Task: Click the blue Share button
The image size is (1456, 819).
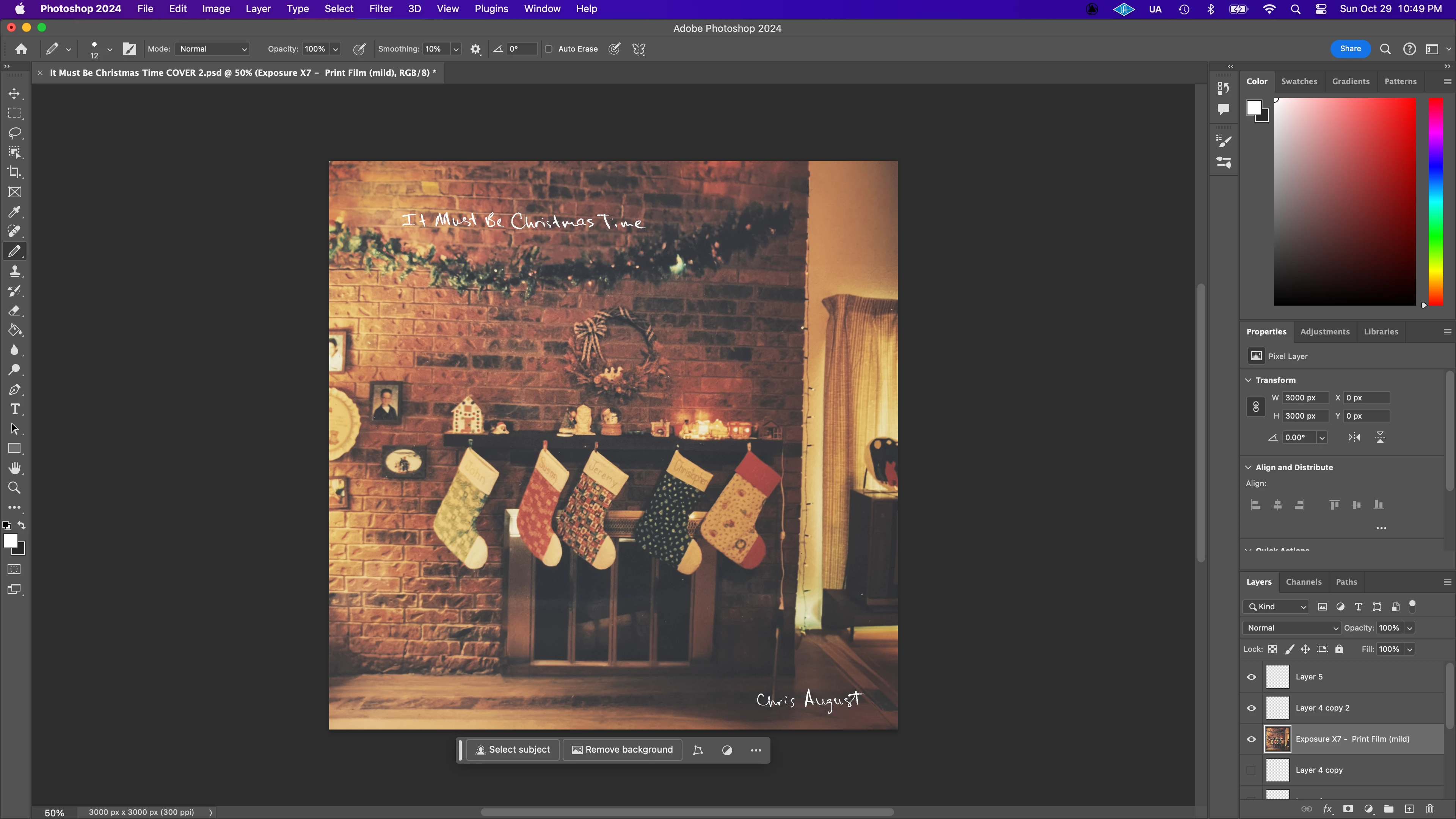Action: click(1350, 49)
